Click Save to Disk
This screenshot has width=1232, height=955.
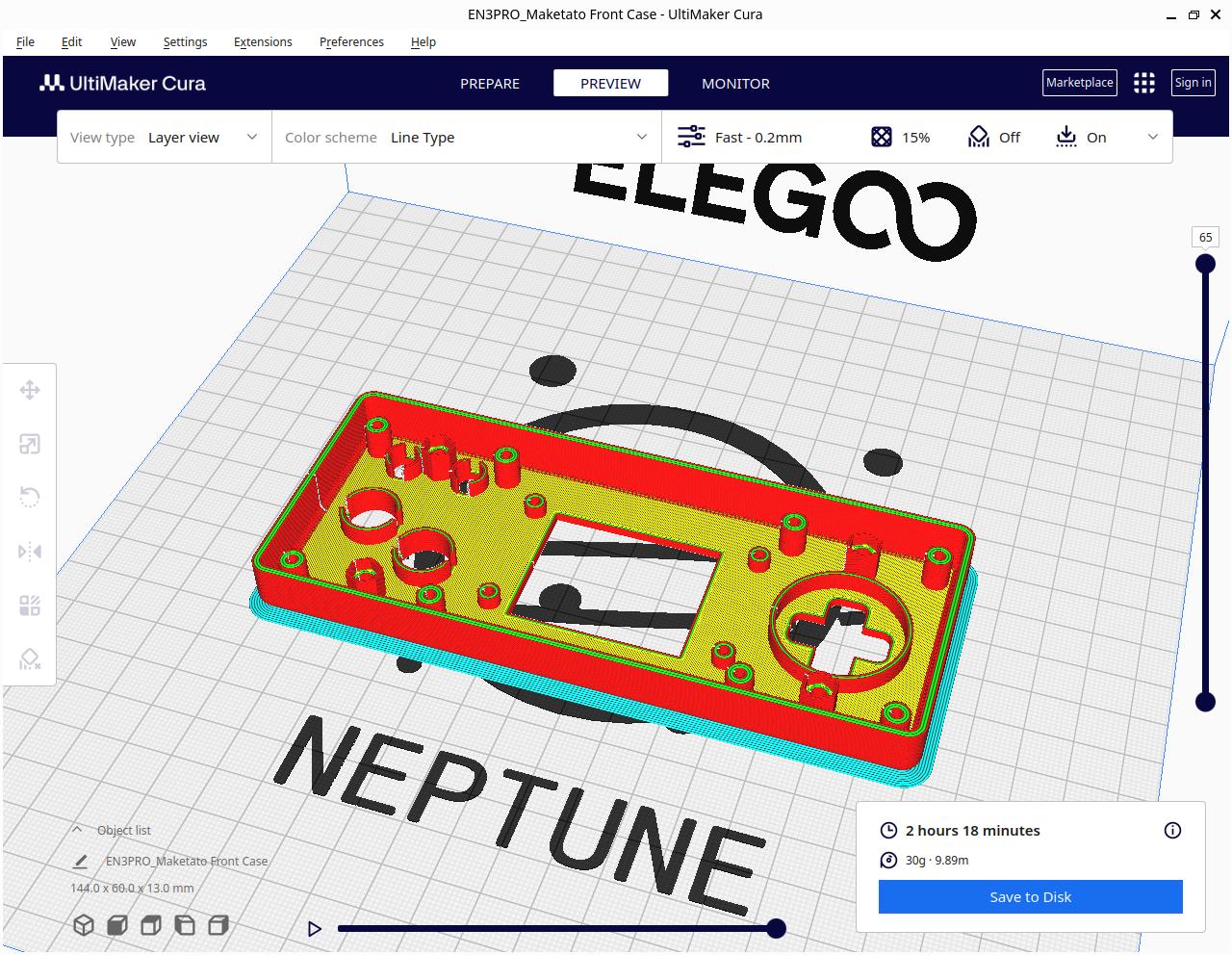[1030, 896]
